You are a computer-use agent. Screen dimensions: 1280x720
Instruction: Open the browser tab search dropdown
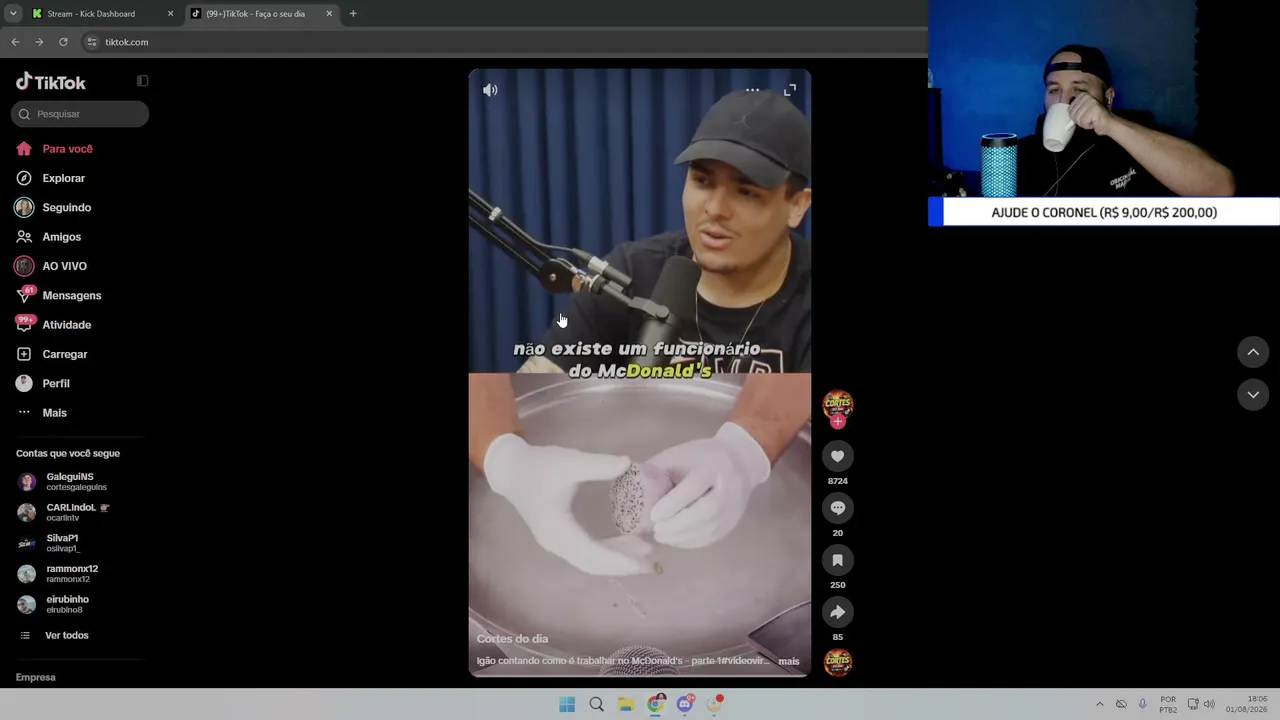pos(13,14)
